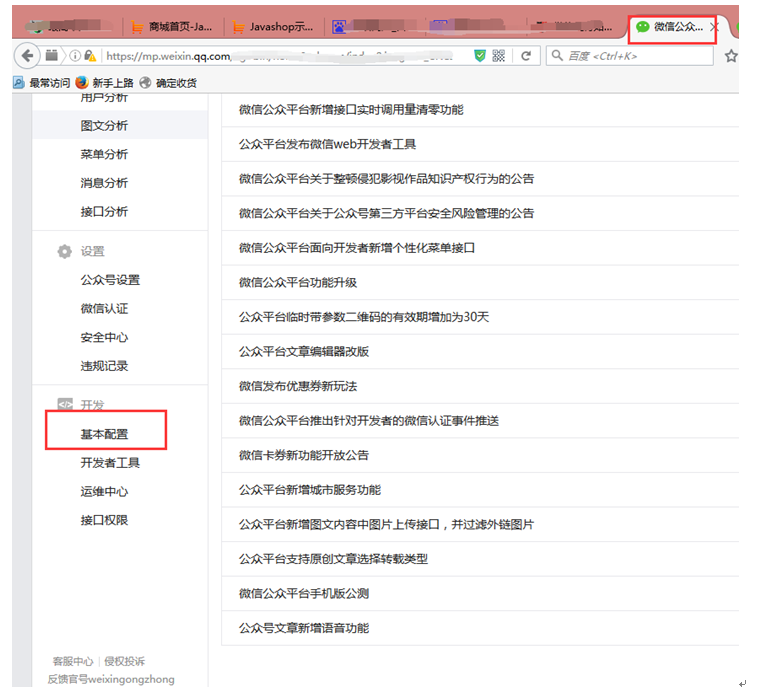Image resolution: width=758 pixels, height=695 pixels.
Task: Click the browser back arrow button
Action: [27, 56]
